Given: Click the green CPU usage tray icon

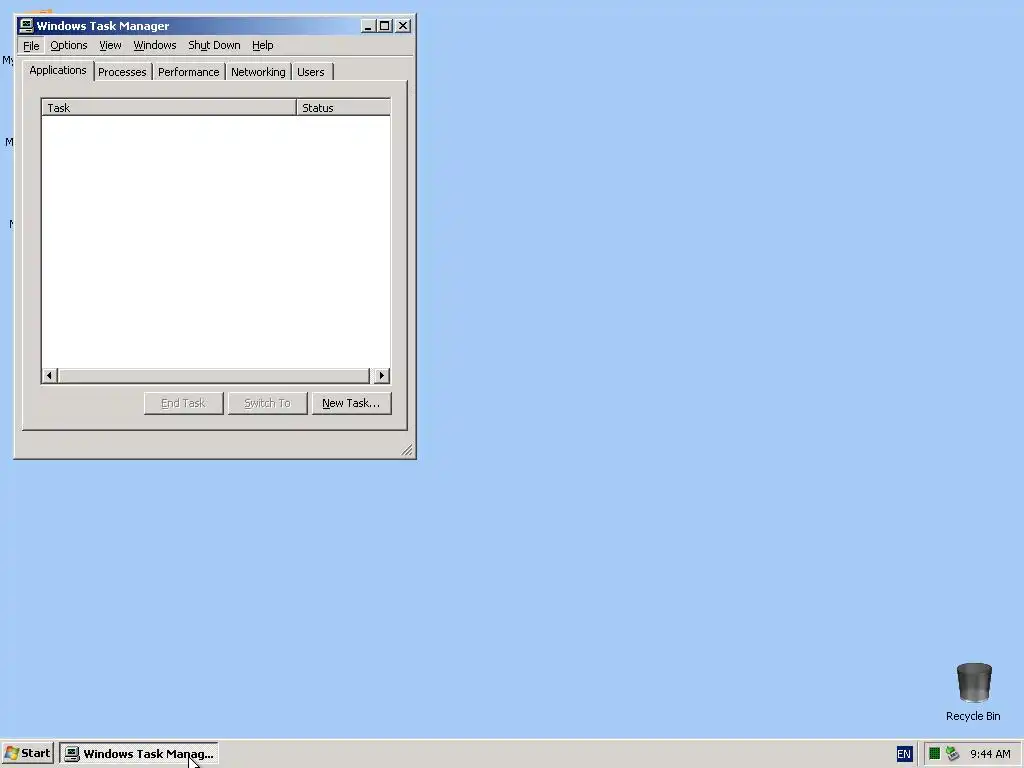Looking at the screenshot, I should tap(935, 754).
